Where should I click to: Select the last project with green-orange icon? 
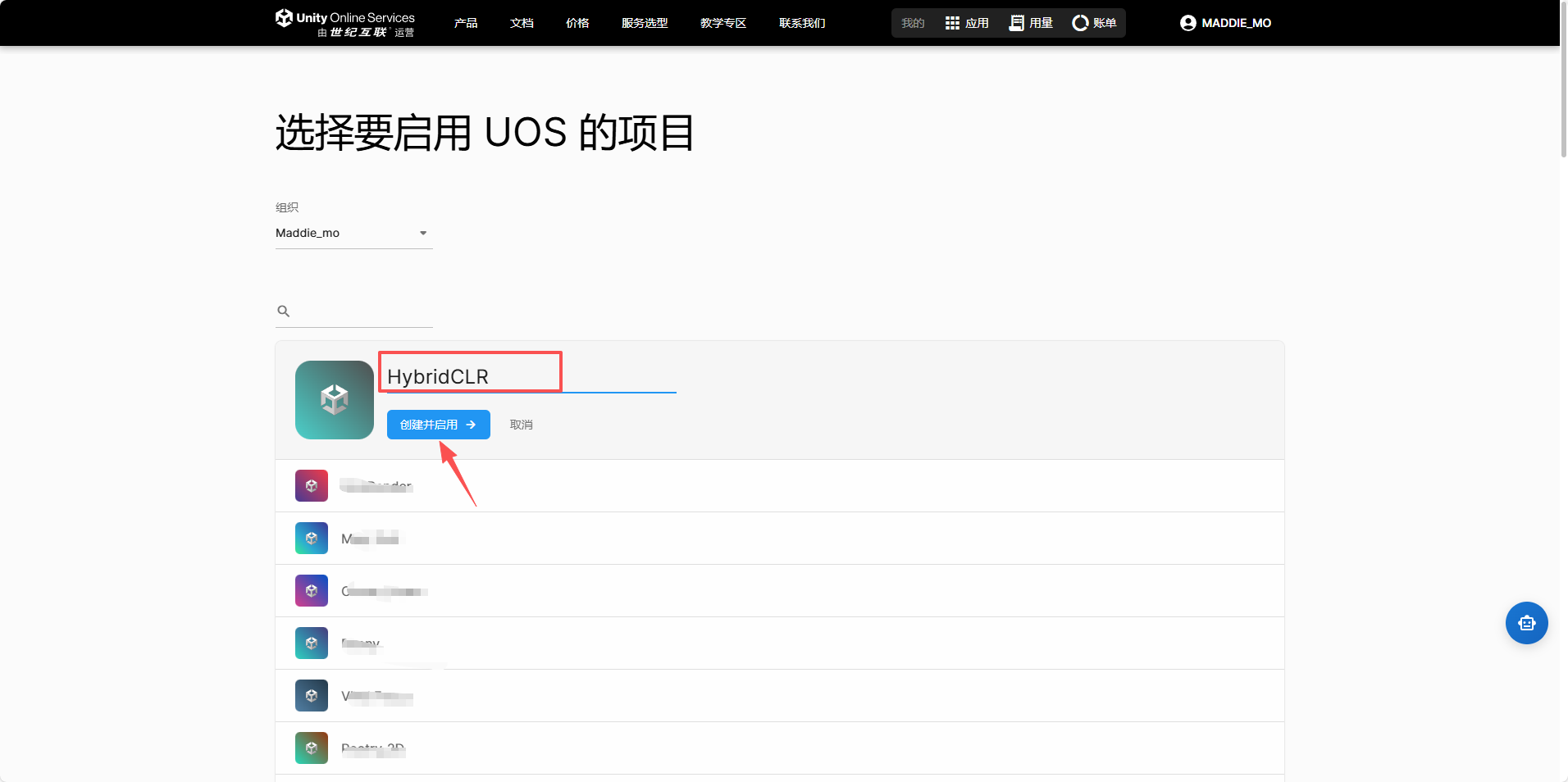pos(780,748)
